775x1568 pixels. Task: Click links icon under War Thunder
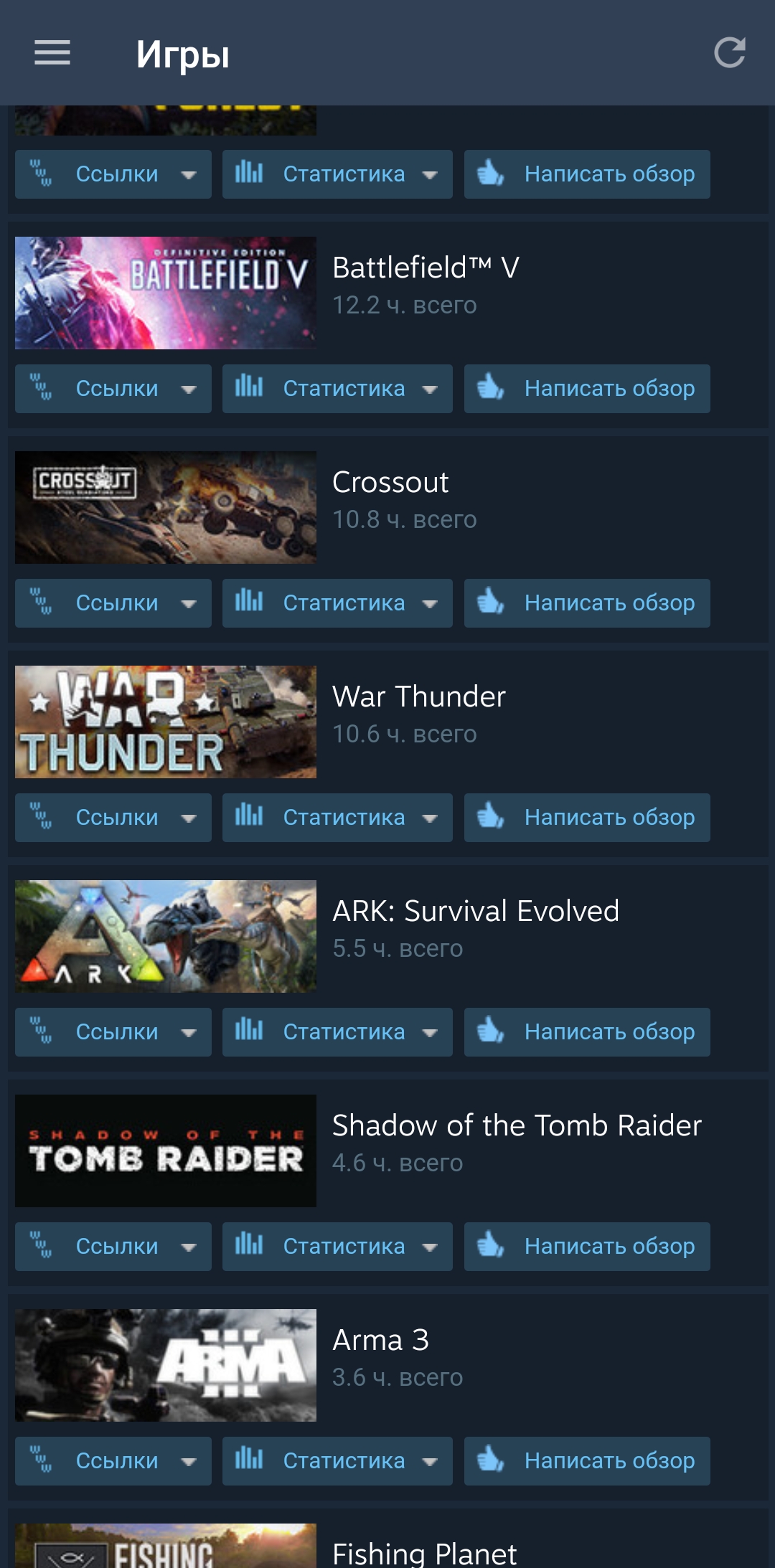[x=41, y=816]
